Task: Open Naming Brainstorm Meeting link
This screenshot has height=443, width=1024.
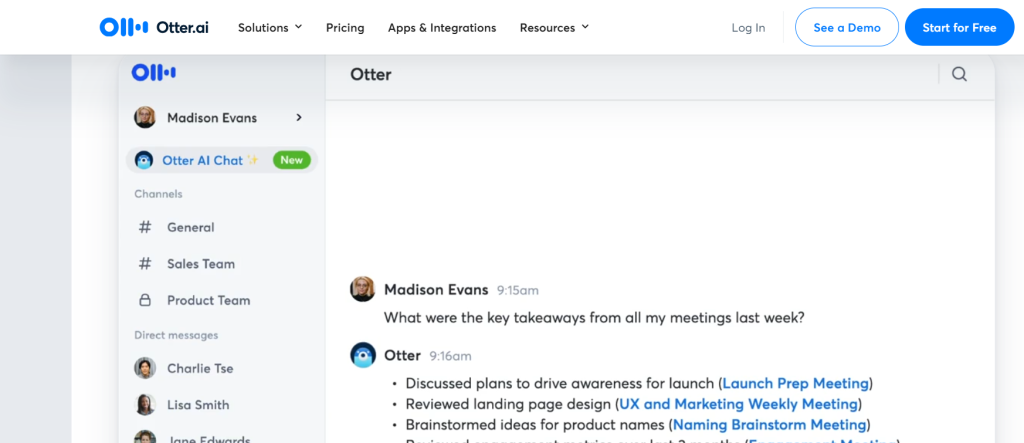Action: [769, 425]
